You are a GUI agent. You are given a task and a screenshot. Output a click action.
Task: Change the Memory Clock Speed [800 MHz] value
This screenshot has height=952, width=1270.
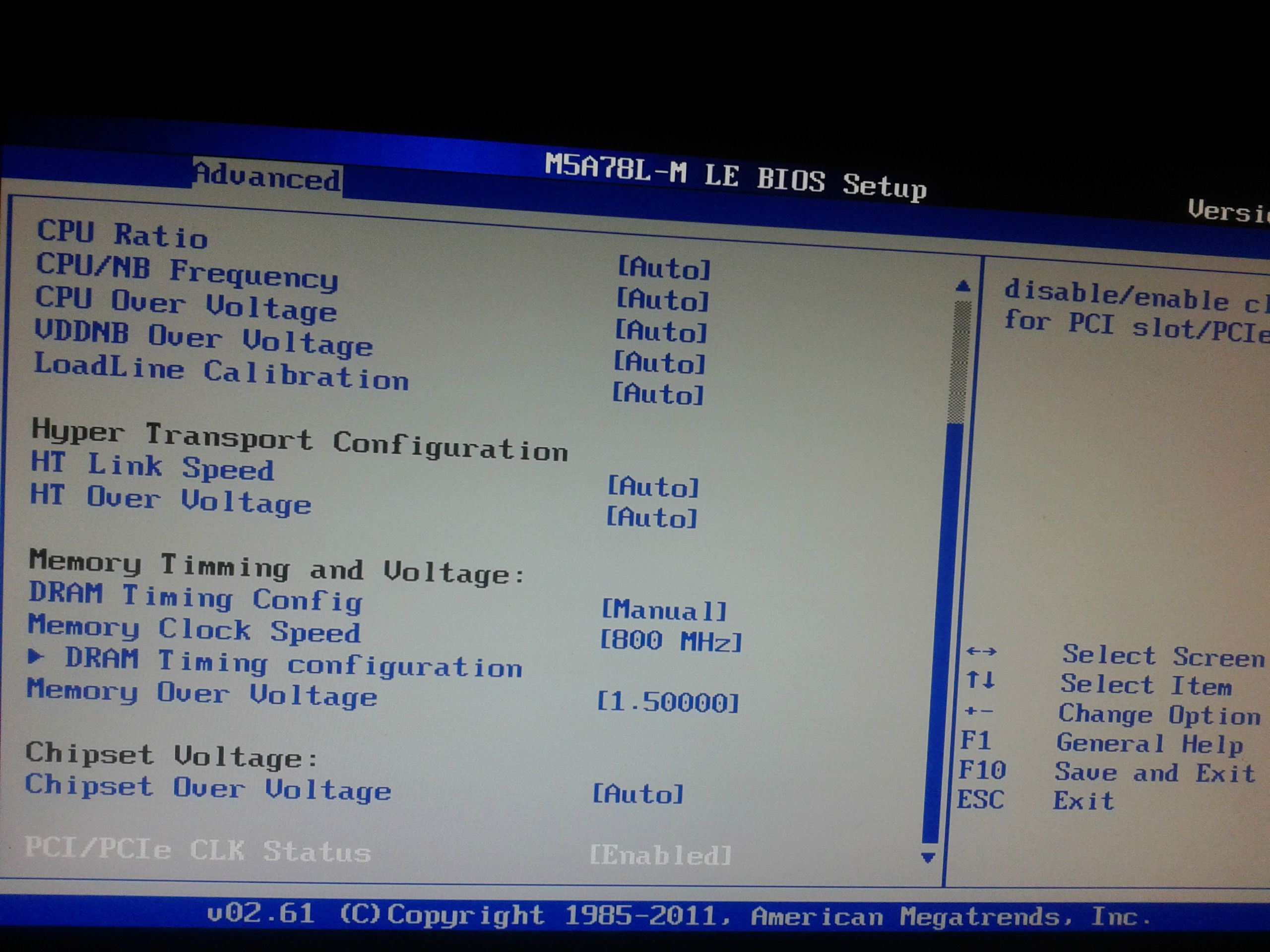671,641
